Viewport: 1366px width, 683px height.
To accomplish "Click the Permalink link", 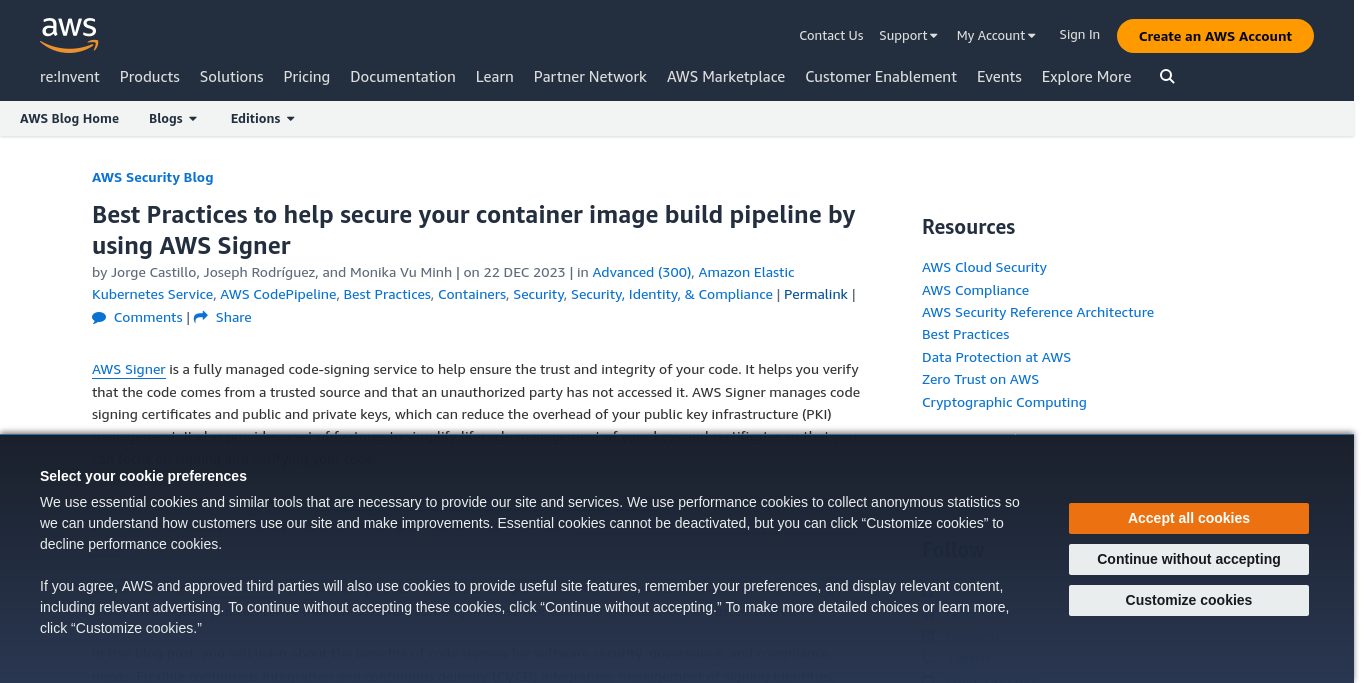I will (x=815, y=295).
